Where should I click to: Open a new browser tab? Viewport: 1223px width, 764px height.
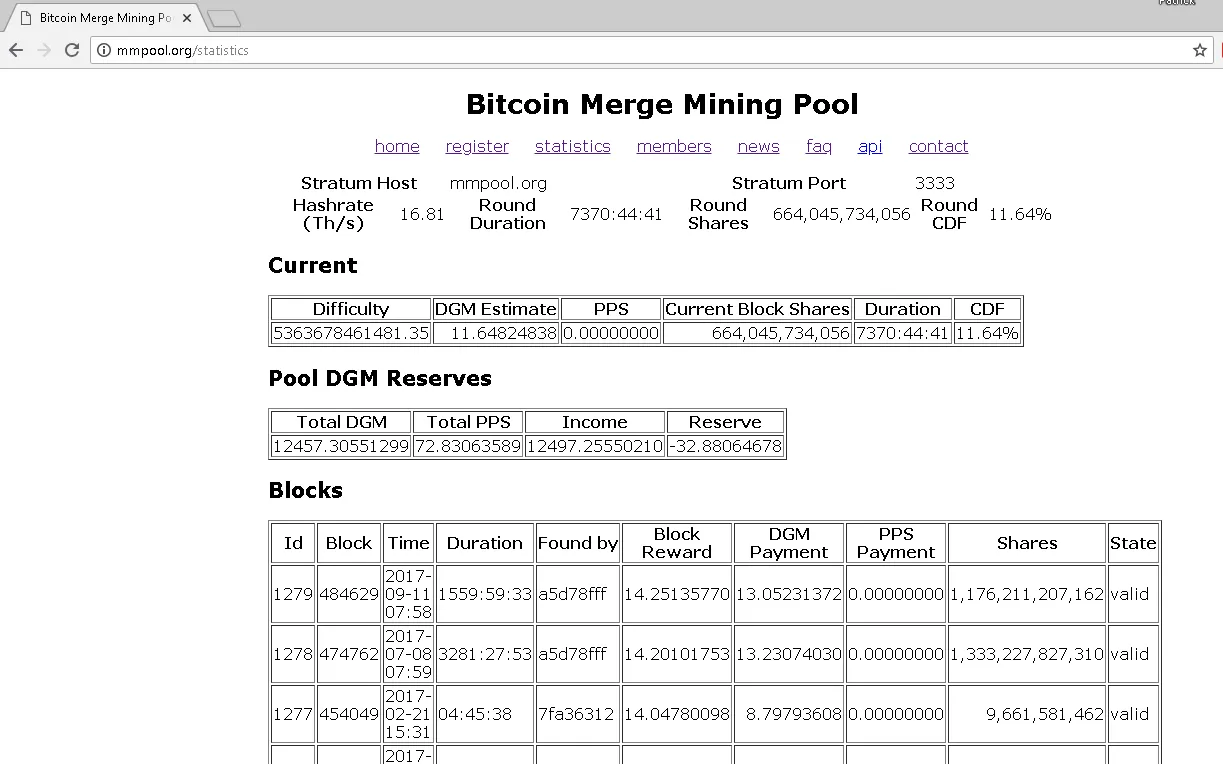point(224,18)
